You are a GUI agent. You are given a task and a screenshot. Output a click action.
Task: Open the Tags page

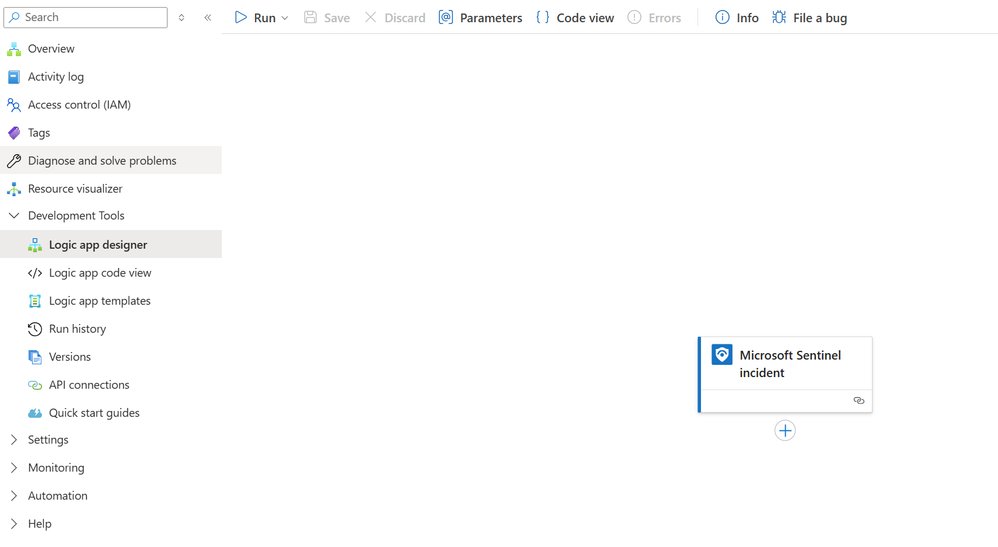111,132
